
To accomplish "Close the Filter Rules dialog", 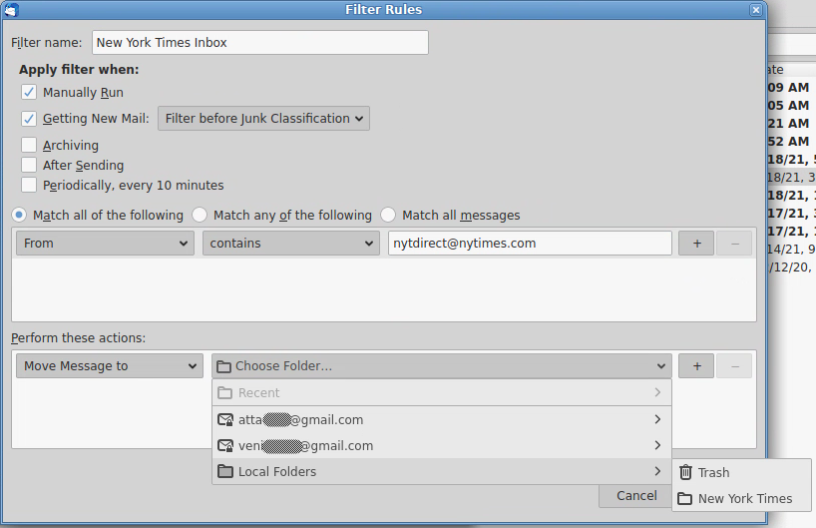I will pos(756,10).
